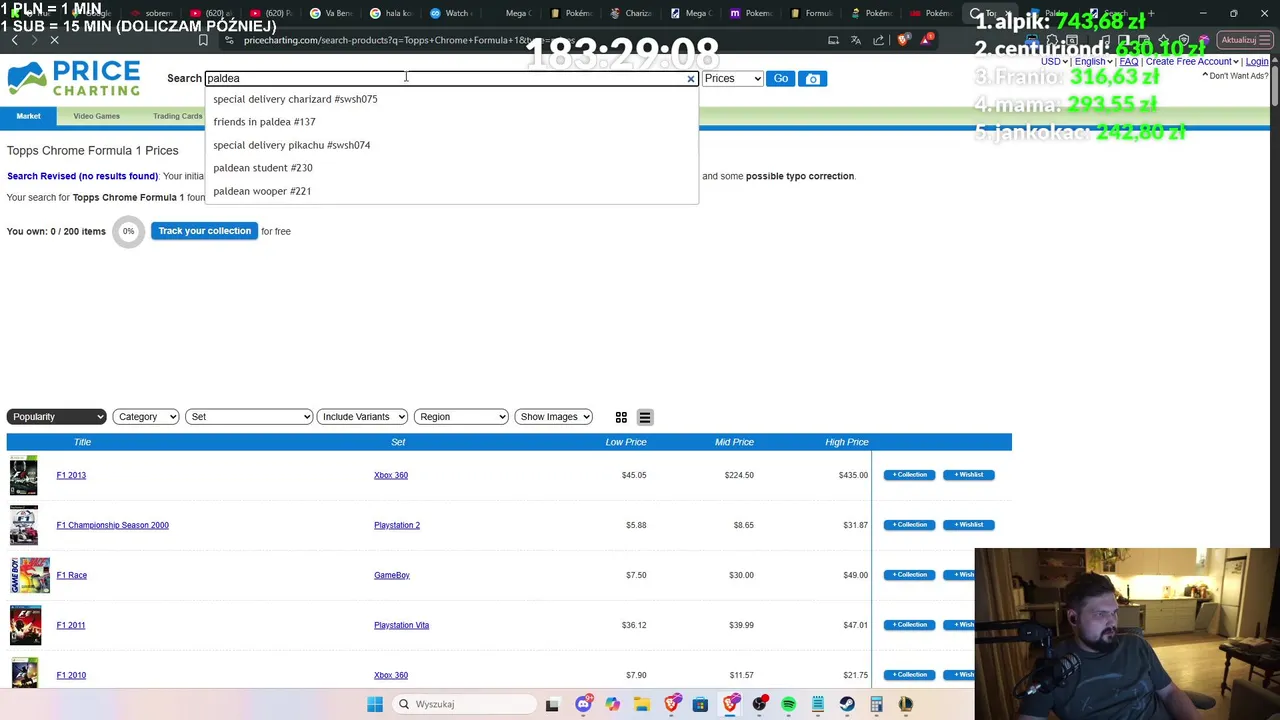Open the Set filter dropdown
1280x720 pixels.
[249, 417]
